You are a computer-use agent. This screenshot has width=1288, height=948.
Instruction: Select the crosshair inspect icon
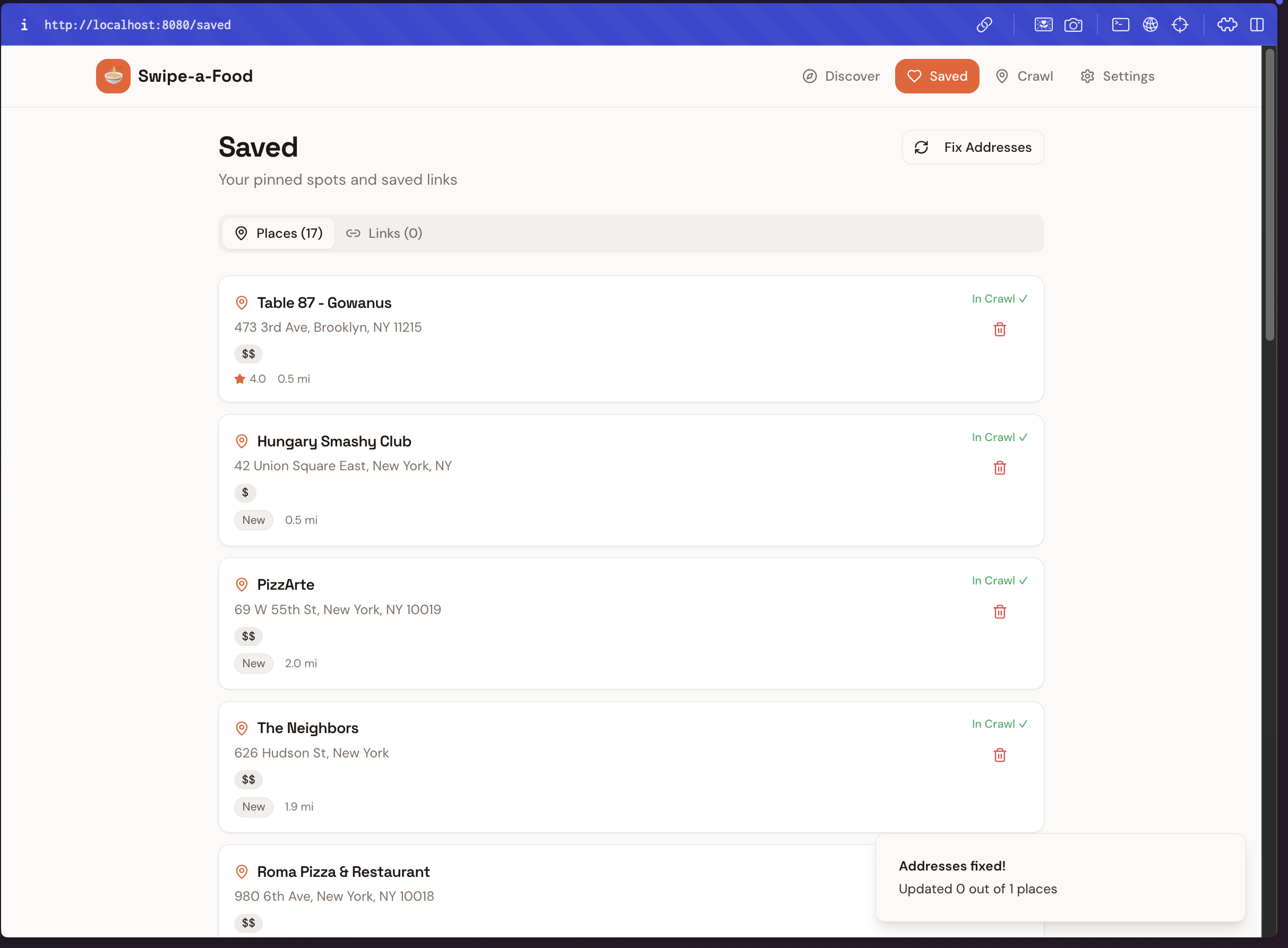pyautogui.click(x=1180, y=24)
